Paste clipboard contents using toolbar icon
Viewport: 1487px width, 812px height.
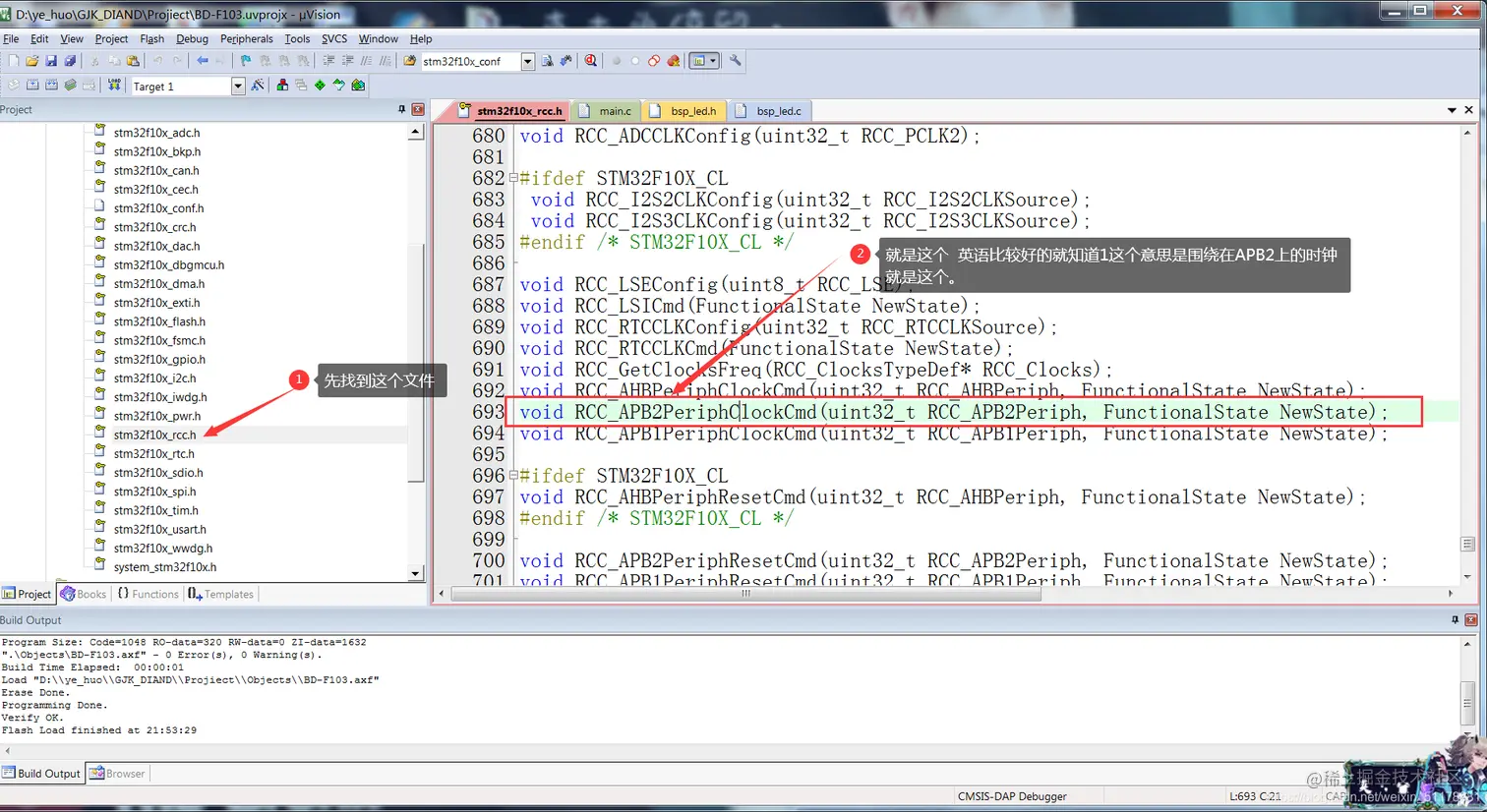click(x=132, y=61)
